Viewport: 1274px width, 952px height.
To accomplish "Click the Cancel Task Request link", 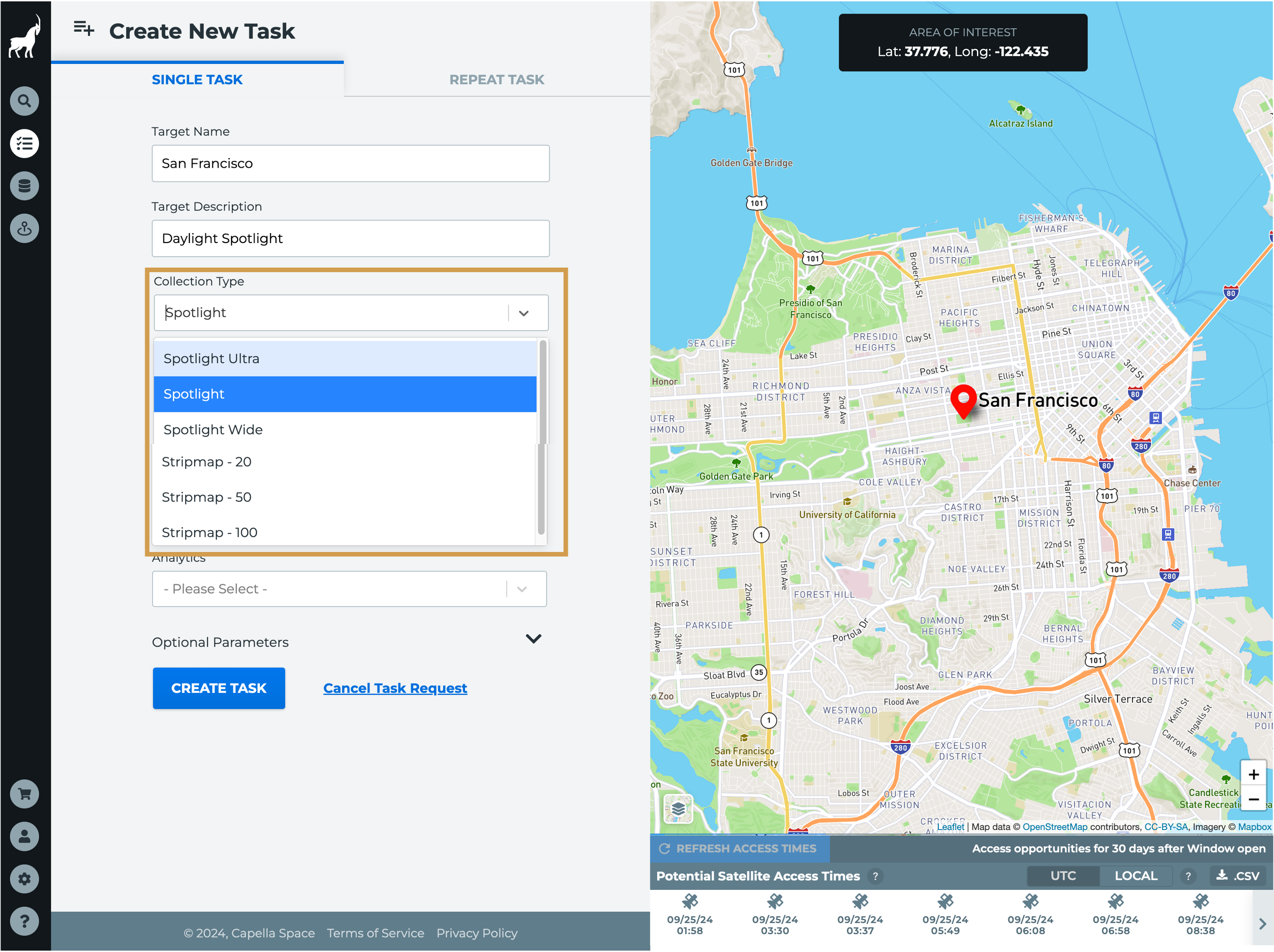I will pos(395,688).
